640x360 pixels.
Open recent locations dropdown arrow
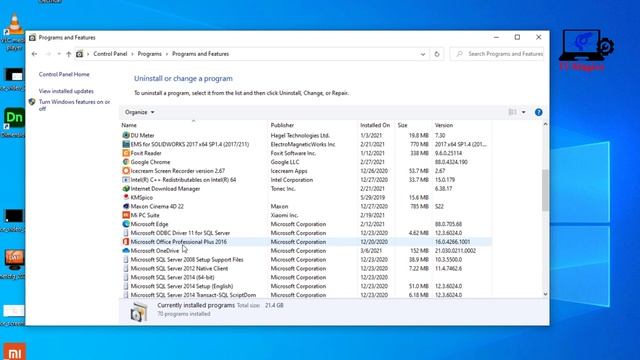click(59, 54)
